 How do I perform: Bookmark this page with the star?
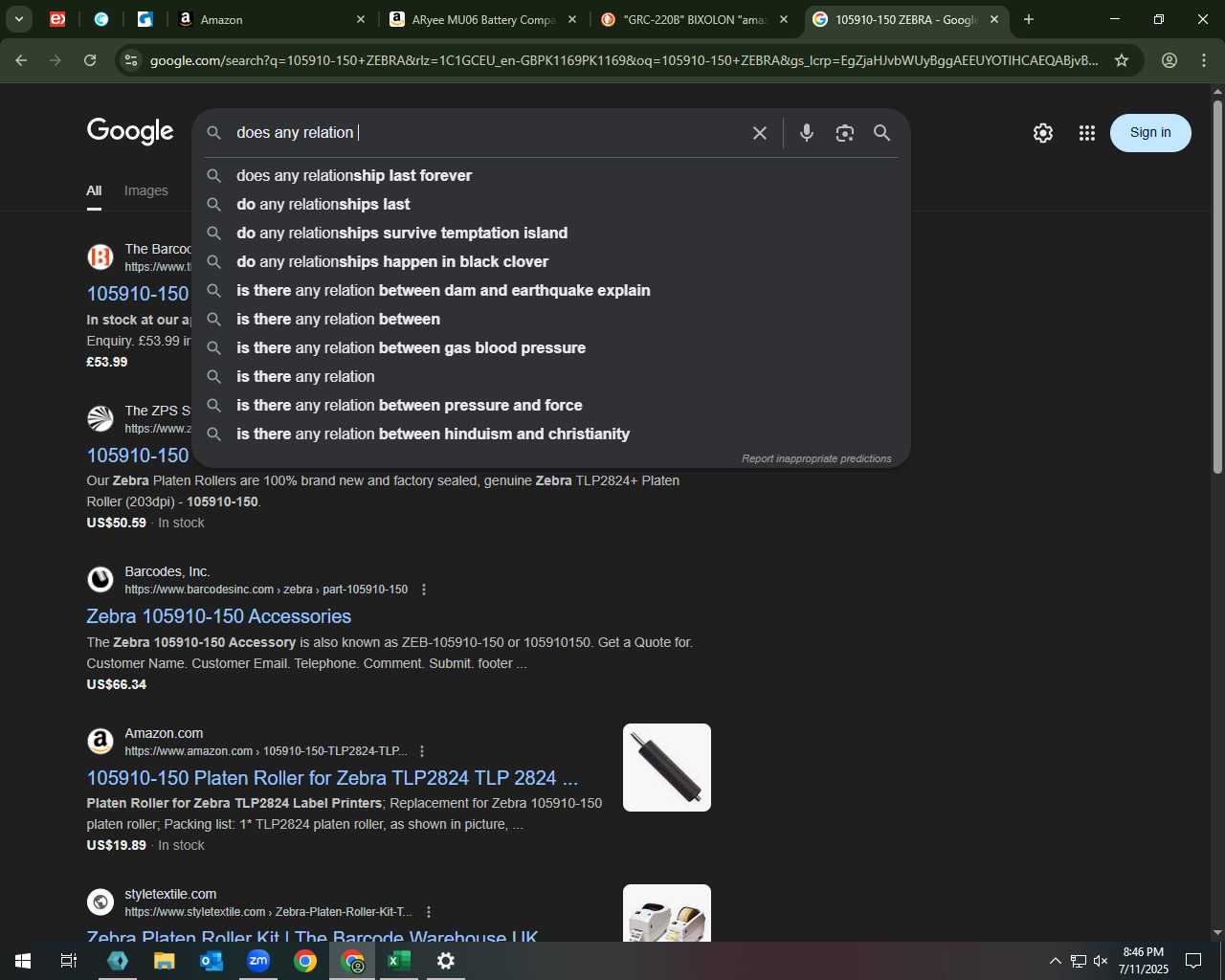1122,60
